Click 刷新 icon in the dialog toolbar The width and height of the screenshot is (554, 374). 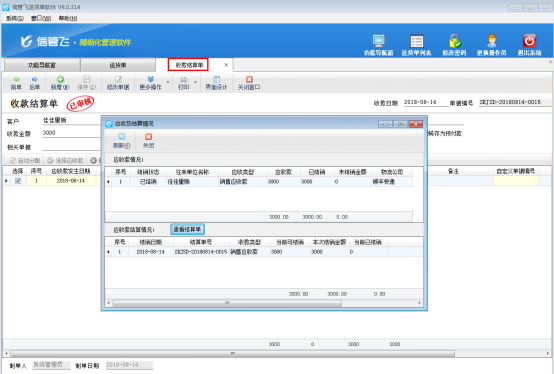[x=121, y=137]
